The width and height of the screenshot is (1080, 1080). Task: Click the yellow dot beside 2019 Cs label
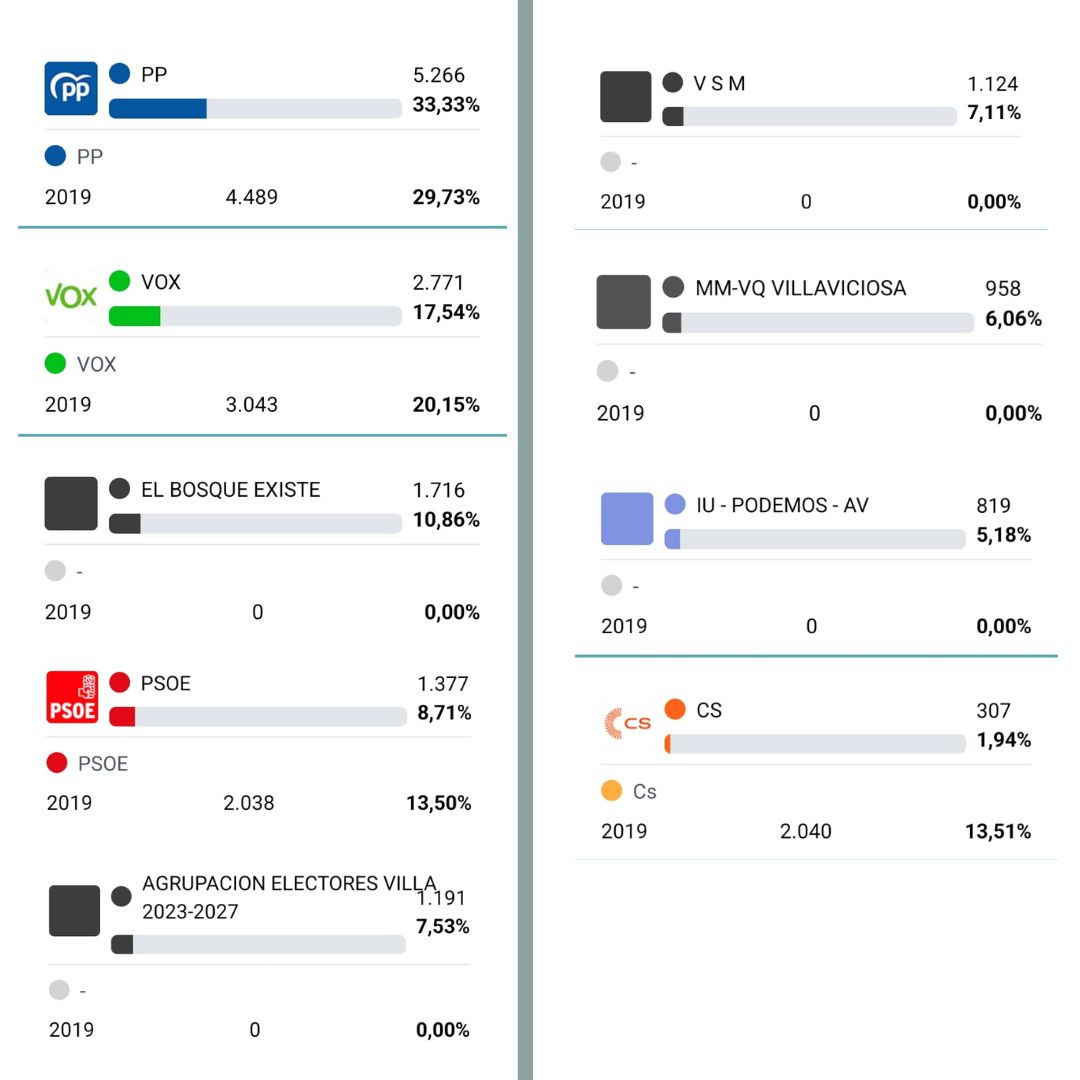(611, 791)
